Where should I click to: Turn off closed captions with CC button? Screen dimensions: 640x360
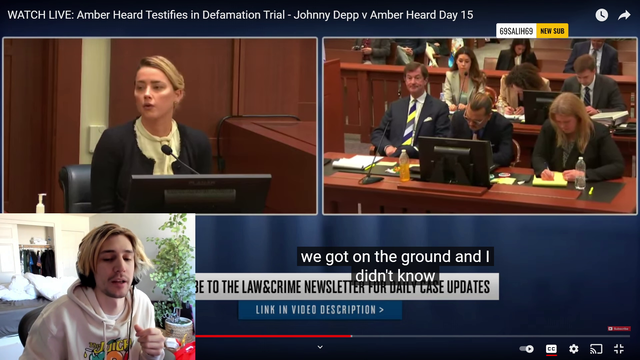[551, 349]
